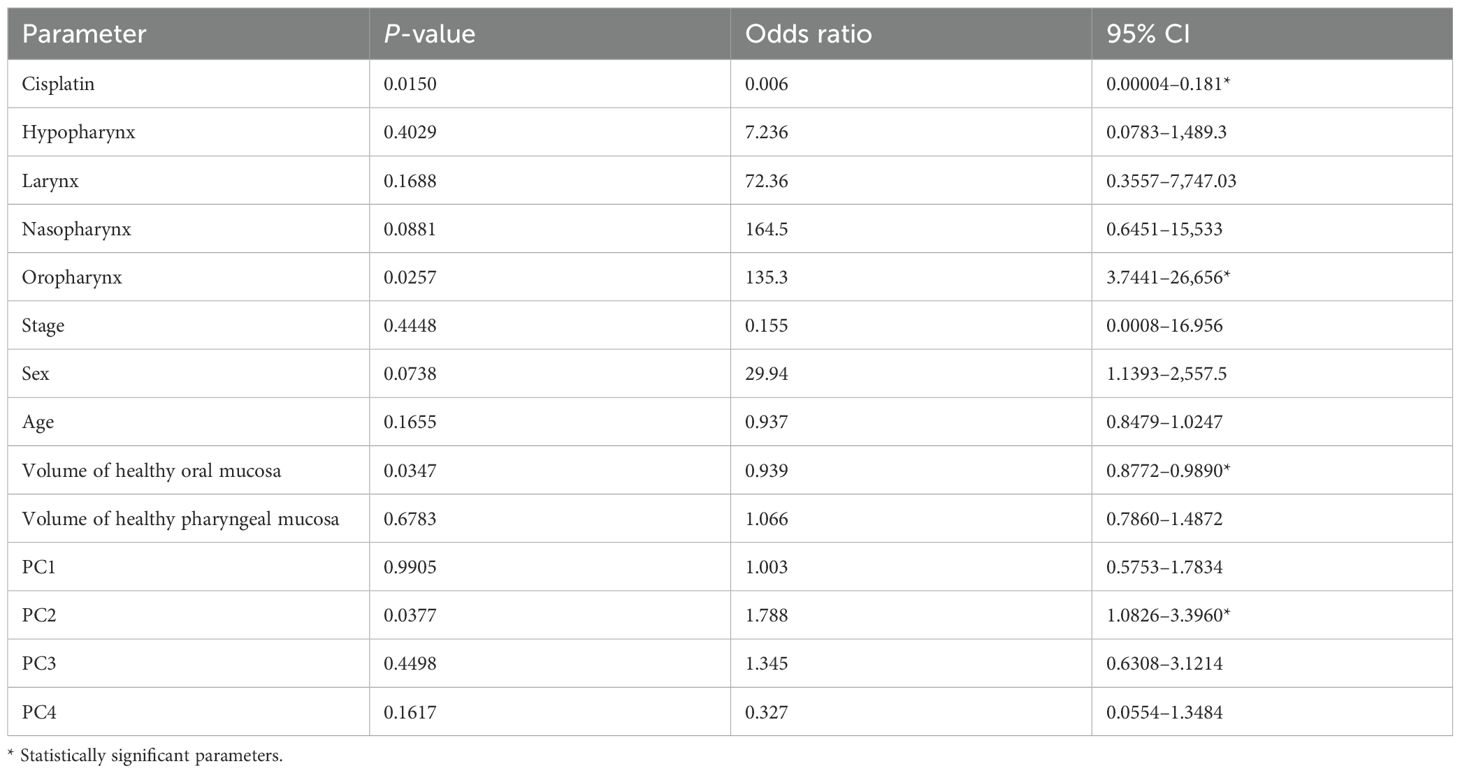Select the PC1 P-value 0.9905

[x=411, y=567]
